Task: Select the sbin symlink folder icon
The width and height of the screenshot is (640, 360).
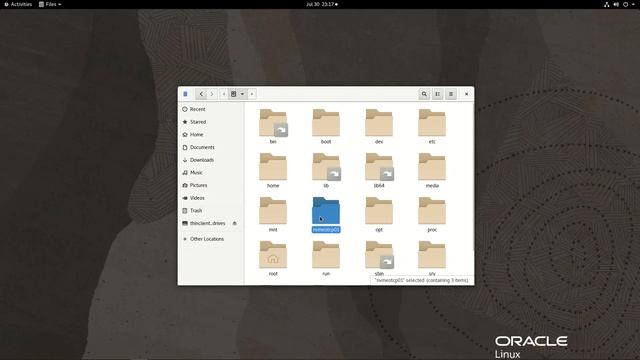Action: pos(379,255)
